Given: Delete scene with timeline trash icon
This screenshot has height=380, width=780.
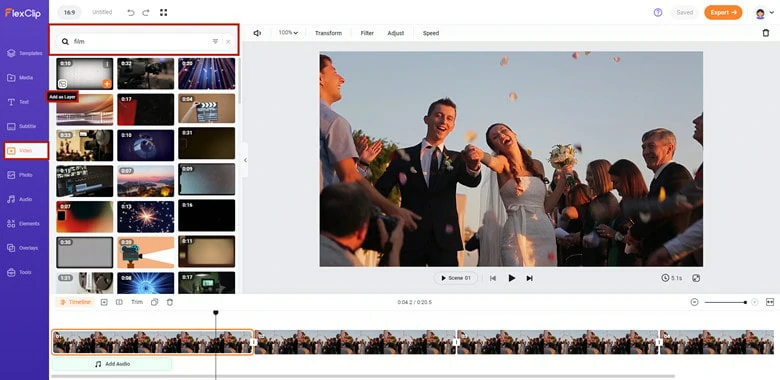Looking at the screenshot, I should click(170, 302).
